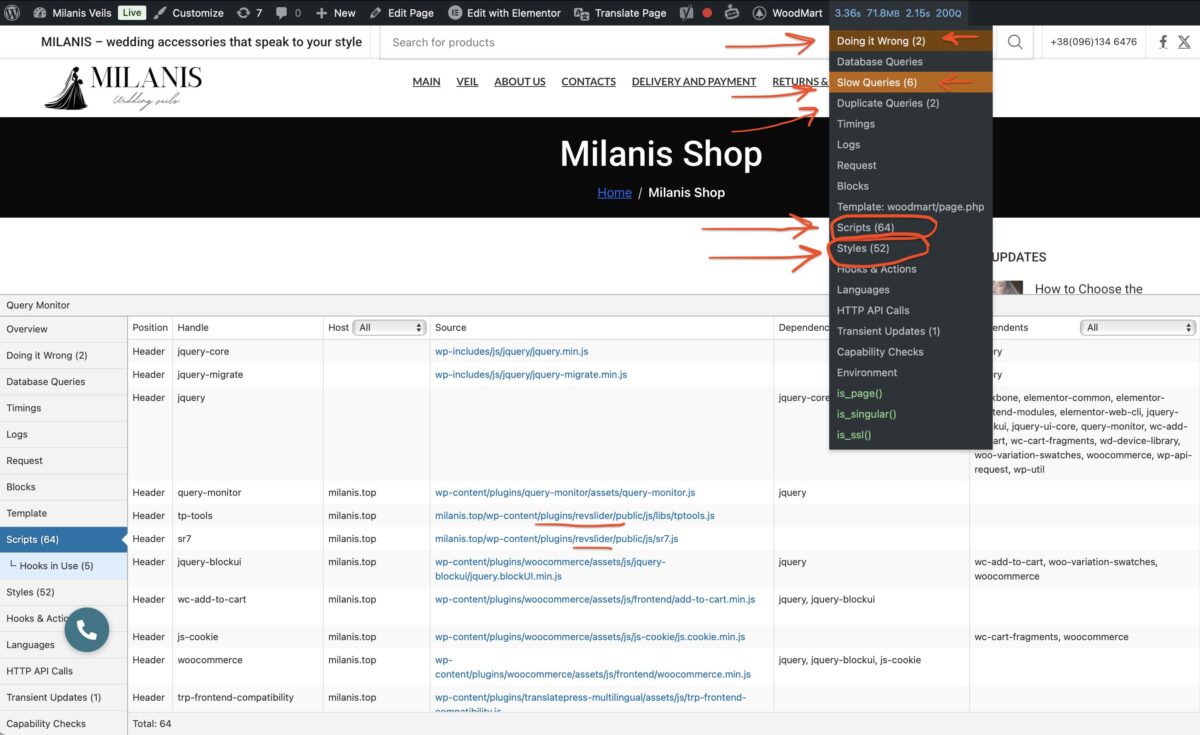Select Styles (52) in dropdown menu
Viewport: 1200px width, 735px height.
point(911,248)
